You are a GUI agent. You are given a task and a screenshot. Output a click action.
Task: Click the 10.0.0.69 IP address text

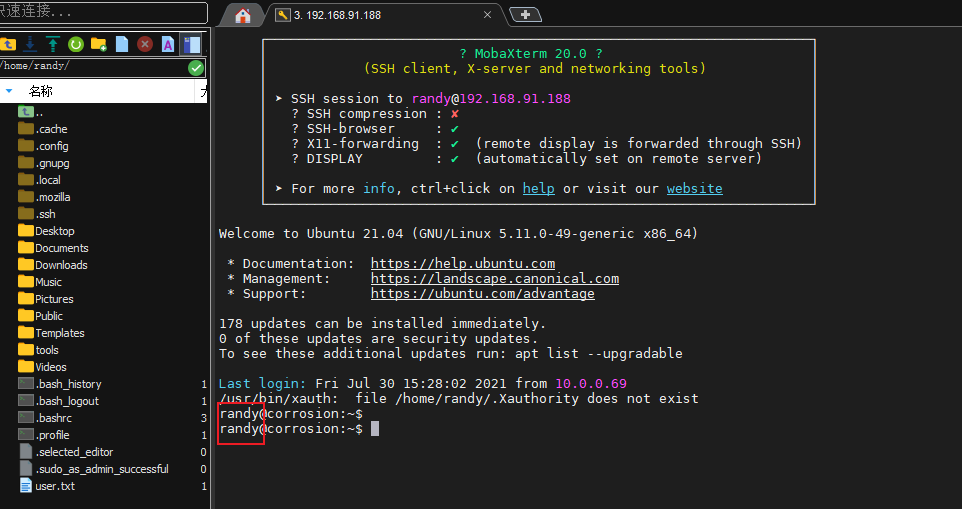click(591, 384)
